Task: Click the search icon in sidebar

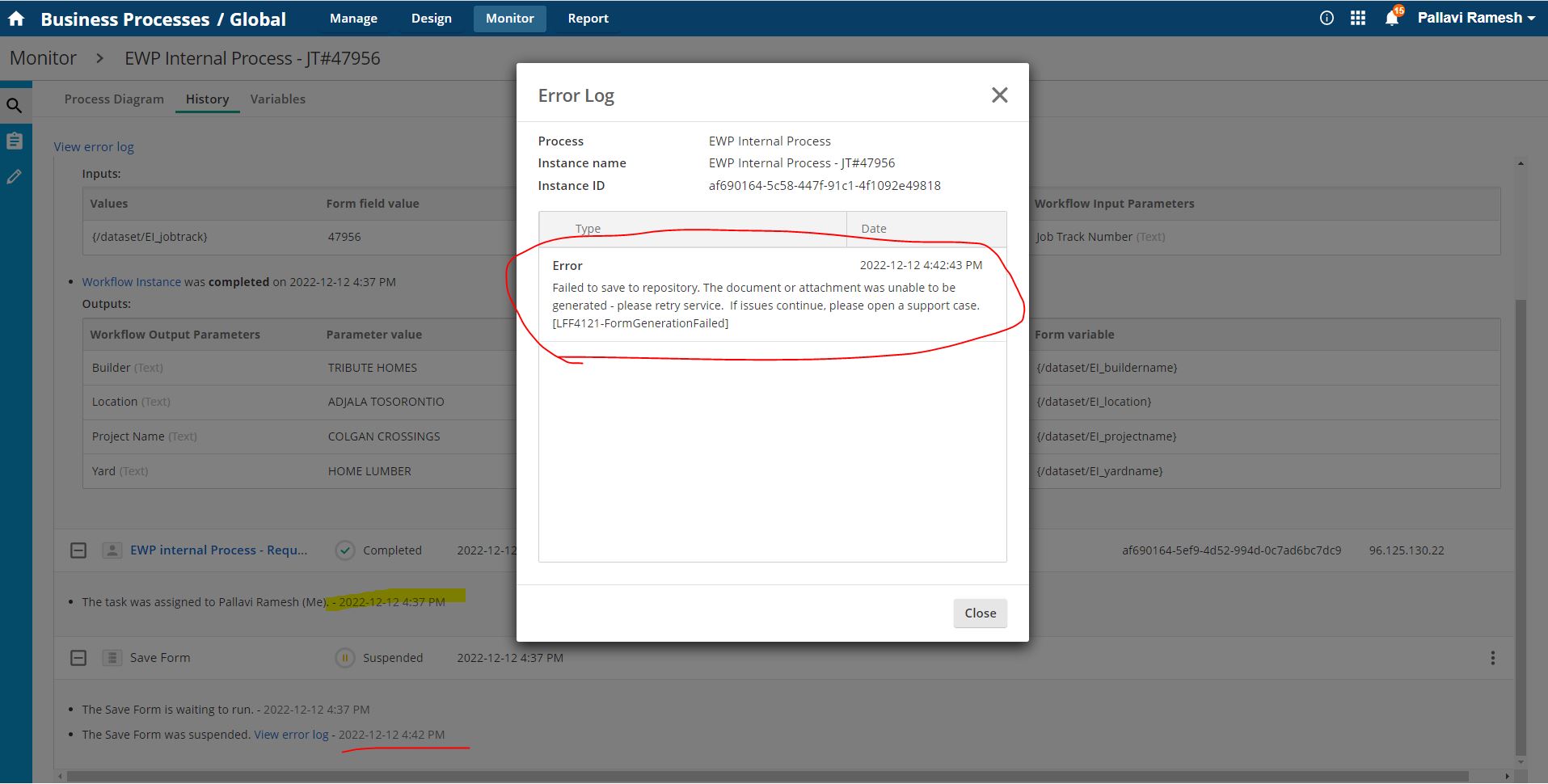Action: coord(15,106)
